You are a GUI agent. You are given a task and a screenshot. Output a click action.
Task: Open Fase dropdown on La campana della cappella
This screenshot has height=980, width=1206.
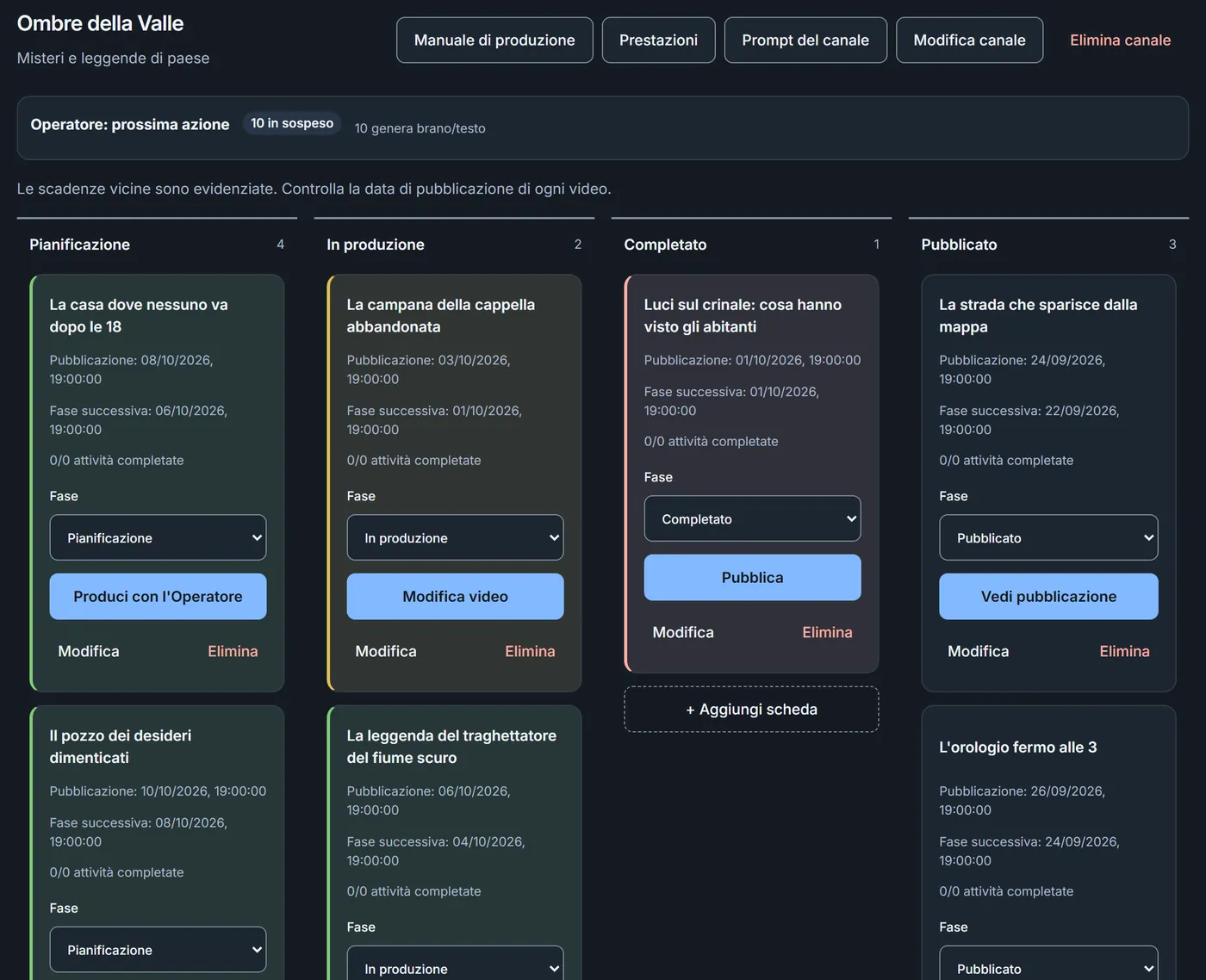(455, 537)
